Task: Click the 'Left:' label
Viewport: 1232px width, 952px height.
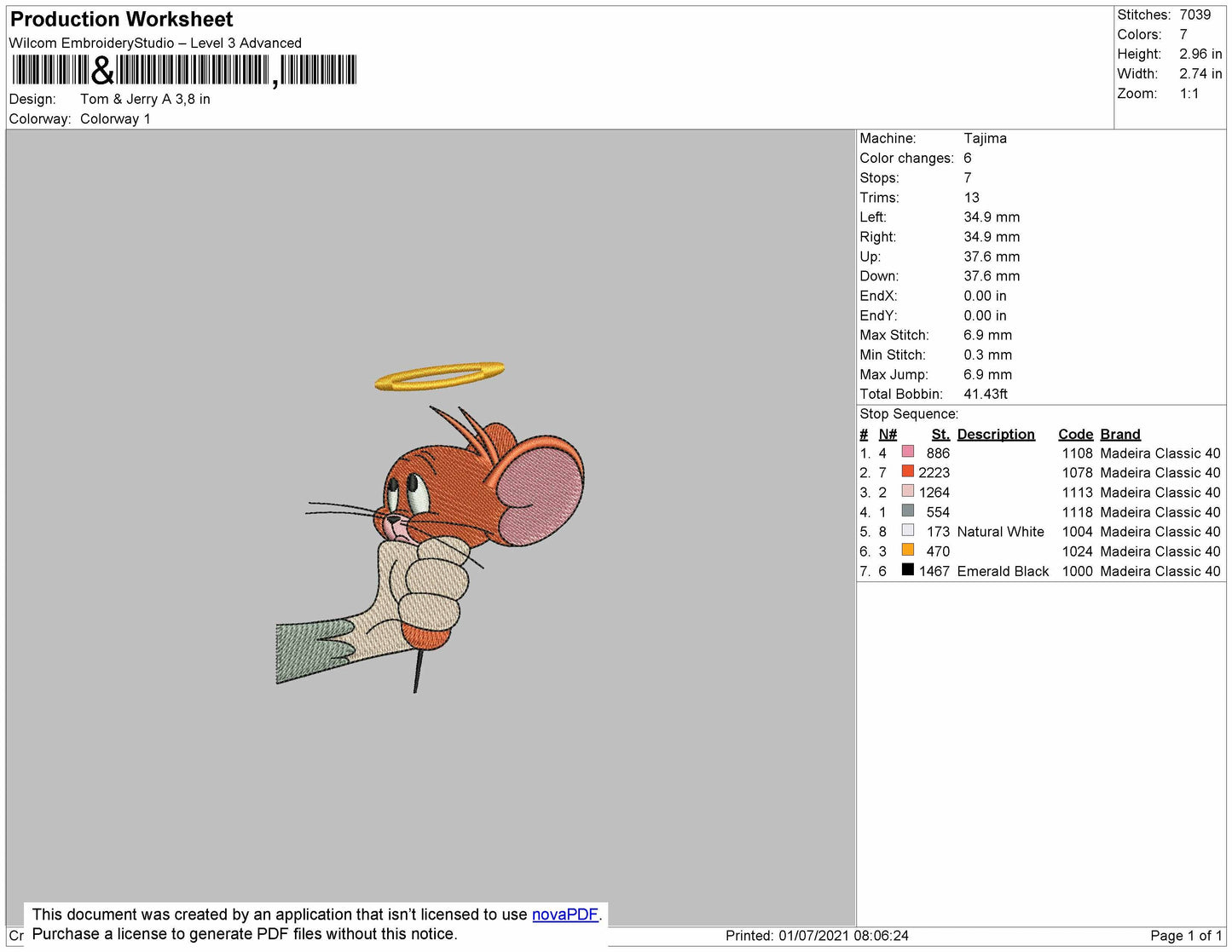Action: [x=873, y=217]
